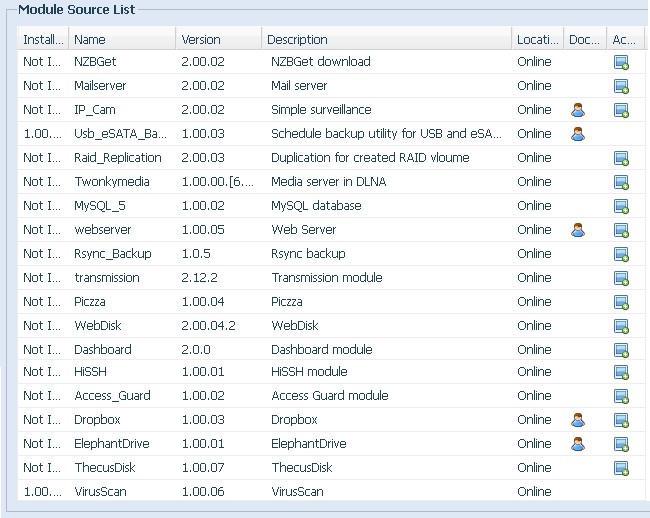Select ThecusDisk name cell
Image resolution: width=650 pixels, height=518 pixels.
104,468
